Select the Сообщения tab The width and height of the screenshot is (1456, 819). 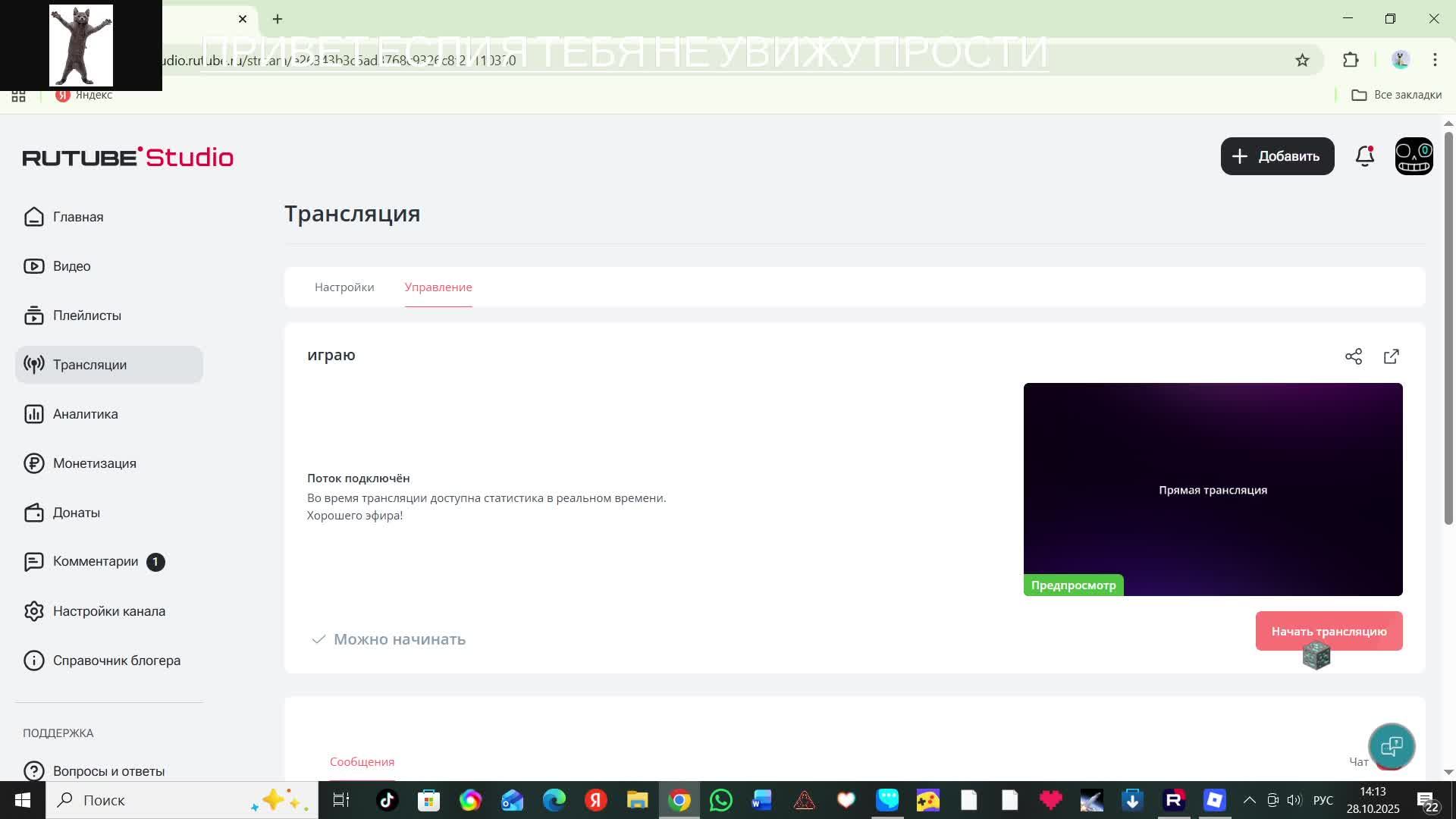(x=362, y=761)
